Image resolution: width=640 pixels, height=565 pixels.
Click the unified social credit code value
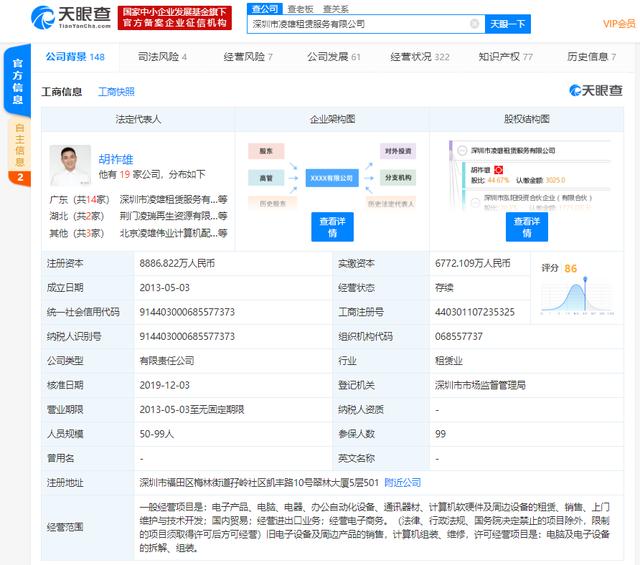point(187,312)
